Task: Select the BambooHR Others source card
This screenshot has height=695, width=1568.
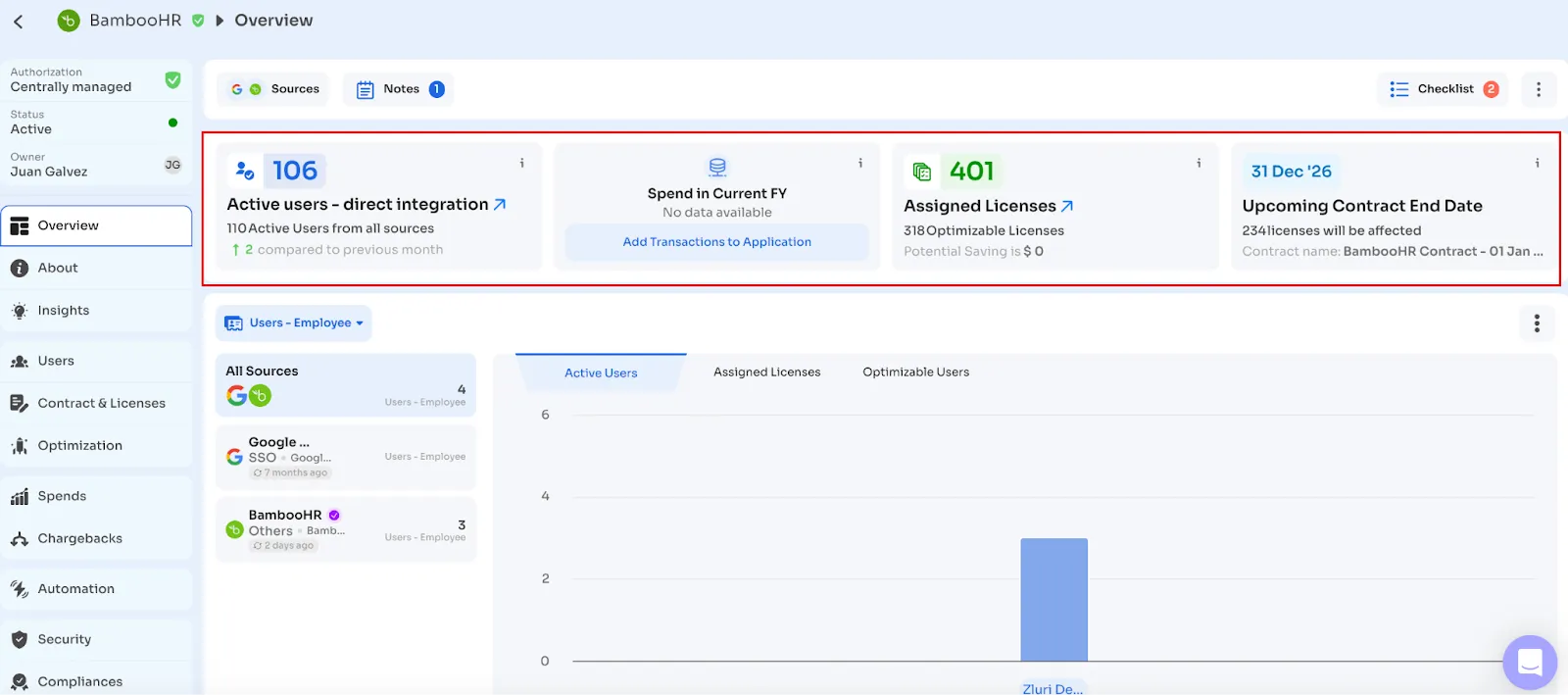Action: [x=346, y=529]
